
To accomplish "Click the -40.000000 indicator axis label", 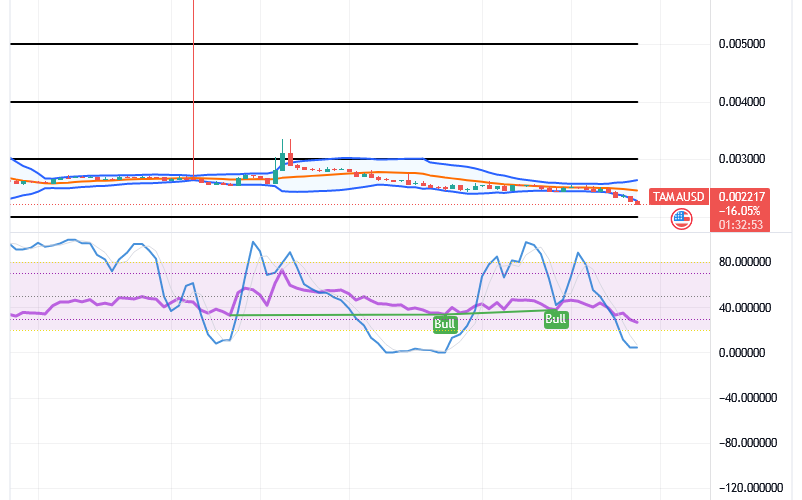I will pos(748,398).
